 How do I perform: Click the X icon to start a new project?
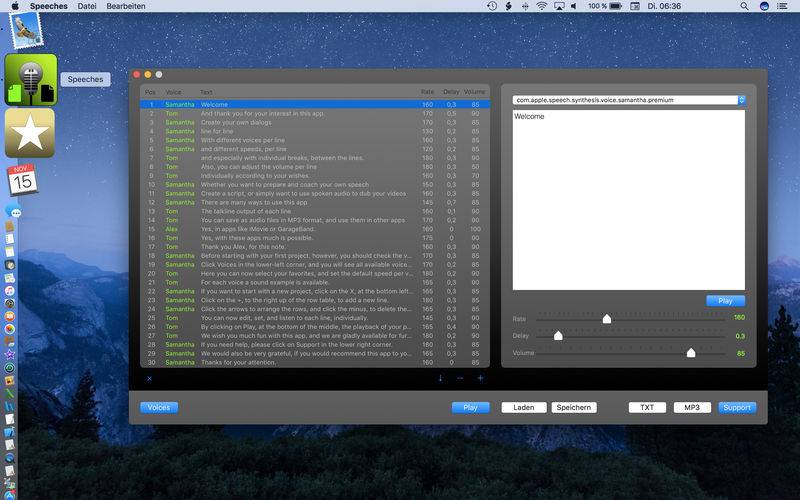150,378
